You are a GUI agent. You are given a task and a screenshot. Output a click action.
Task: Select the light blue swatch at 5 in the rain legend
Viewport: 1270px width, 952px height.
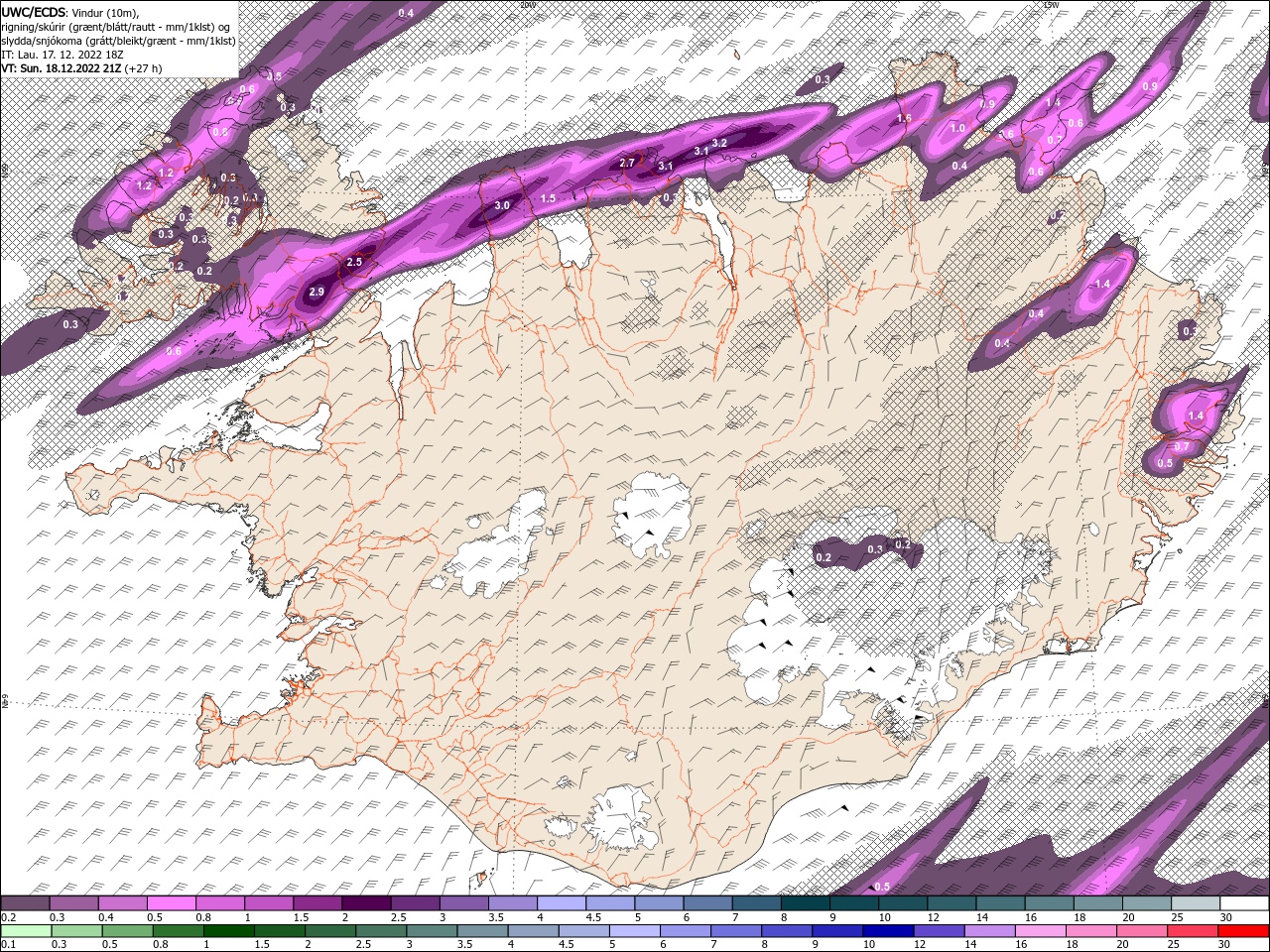[634, 931]
